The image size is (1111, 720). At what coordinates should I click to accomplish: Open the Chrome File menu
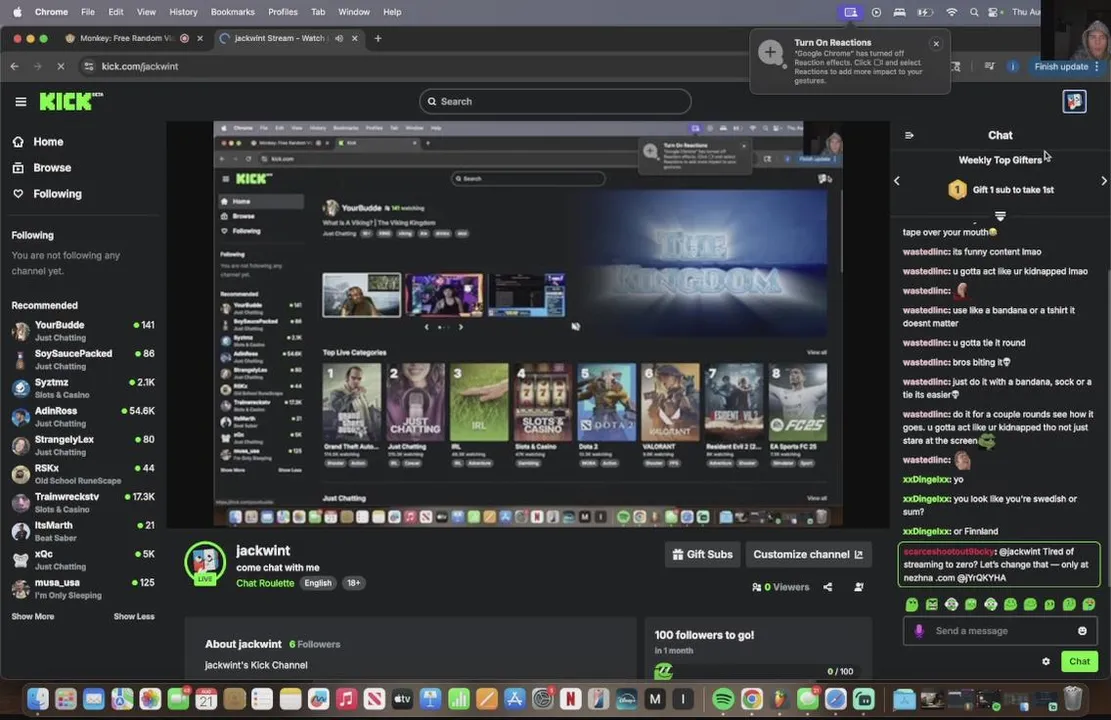tap(88, 12)
